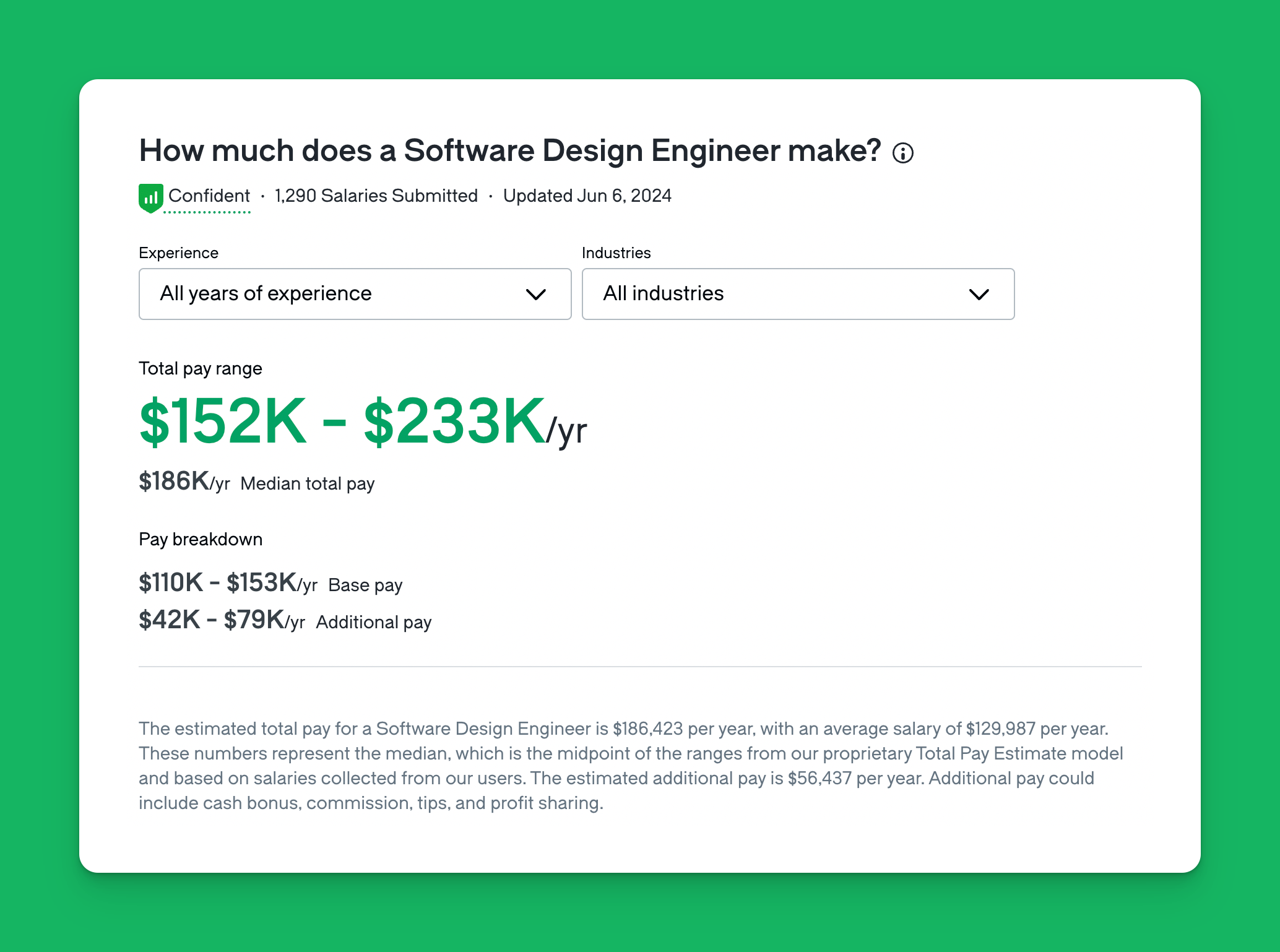The image size is (1280, 952).
Task: Click the $186K/yr median pay figure
Action: (184, 482)
